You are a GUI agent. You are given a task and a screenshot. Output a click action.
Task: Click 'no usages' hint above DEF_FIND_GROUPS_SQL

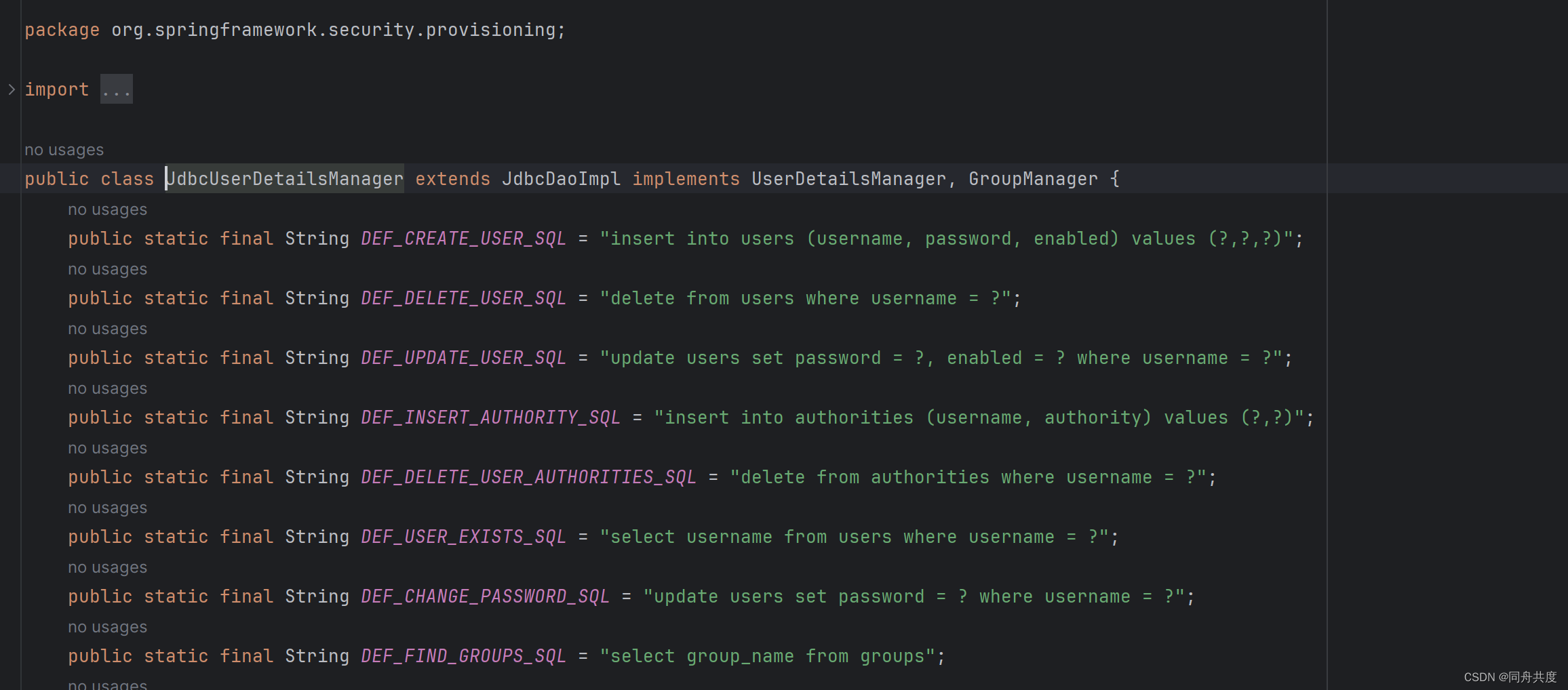[x=107, y=627]
